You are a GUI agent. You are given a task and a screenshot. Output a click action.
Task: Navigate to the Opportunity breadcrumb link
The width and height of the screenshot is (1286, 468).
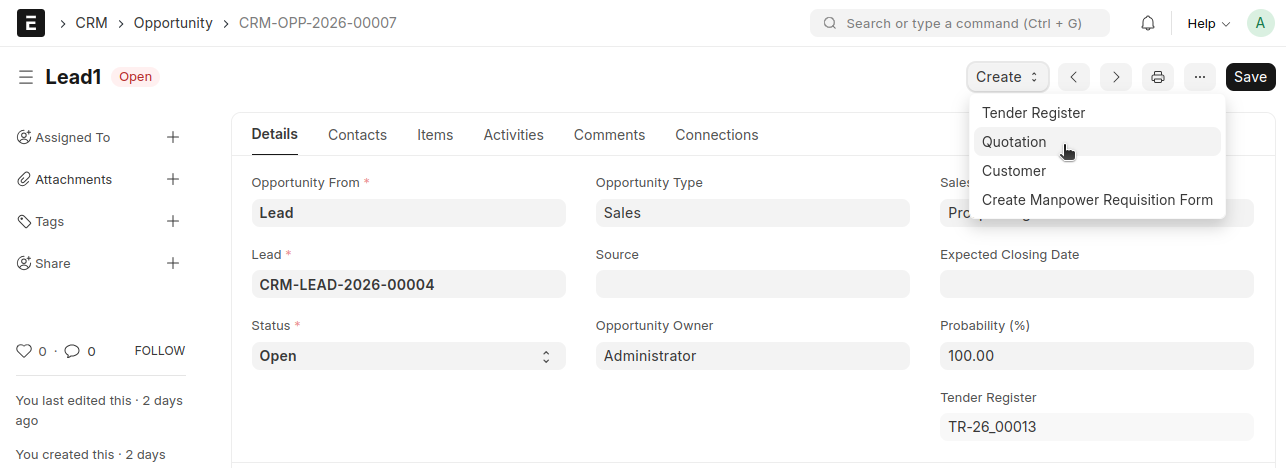click(x=173, y=23)
